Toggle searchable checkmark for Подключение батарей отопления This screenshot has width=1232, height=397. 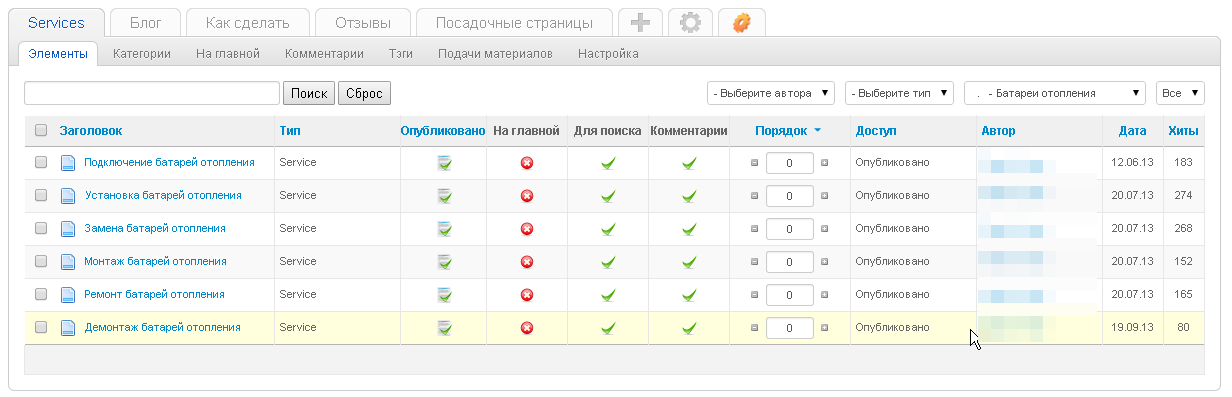tap(608, 163)
